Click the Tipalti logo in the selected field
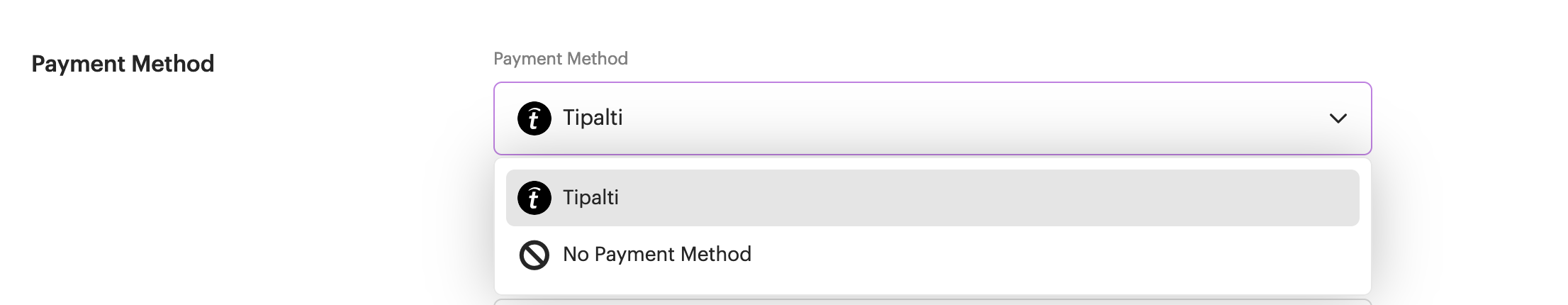The image size is (1568, 305). (534, 118)
